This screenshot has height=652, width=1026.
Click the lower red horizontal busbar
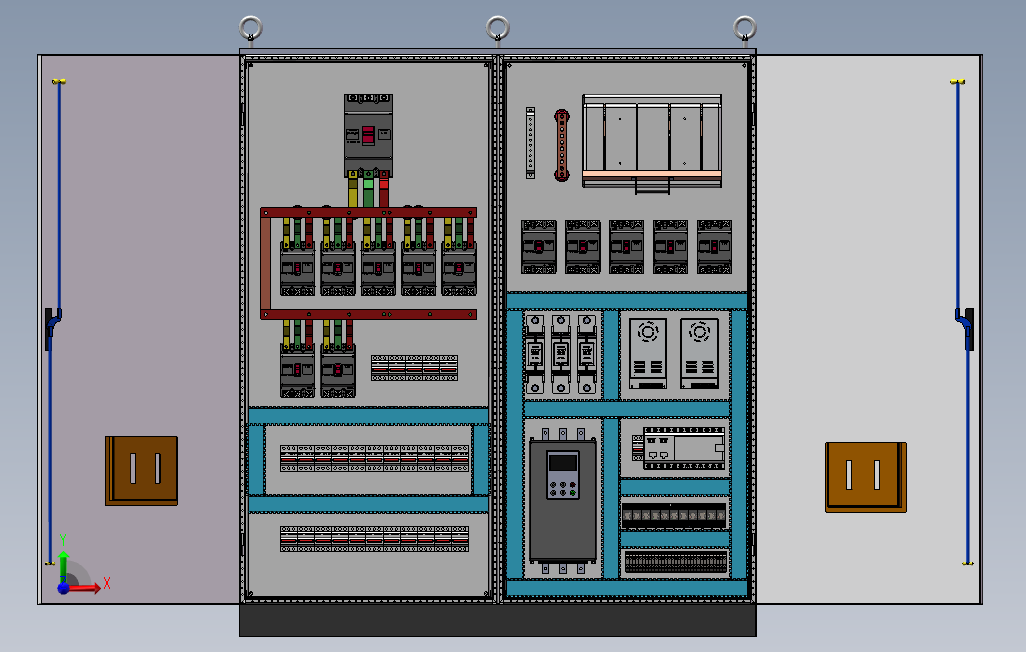(368, 315)
